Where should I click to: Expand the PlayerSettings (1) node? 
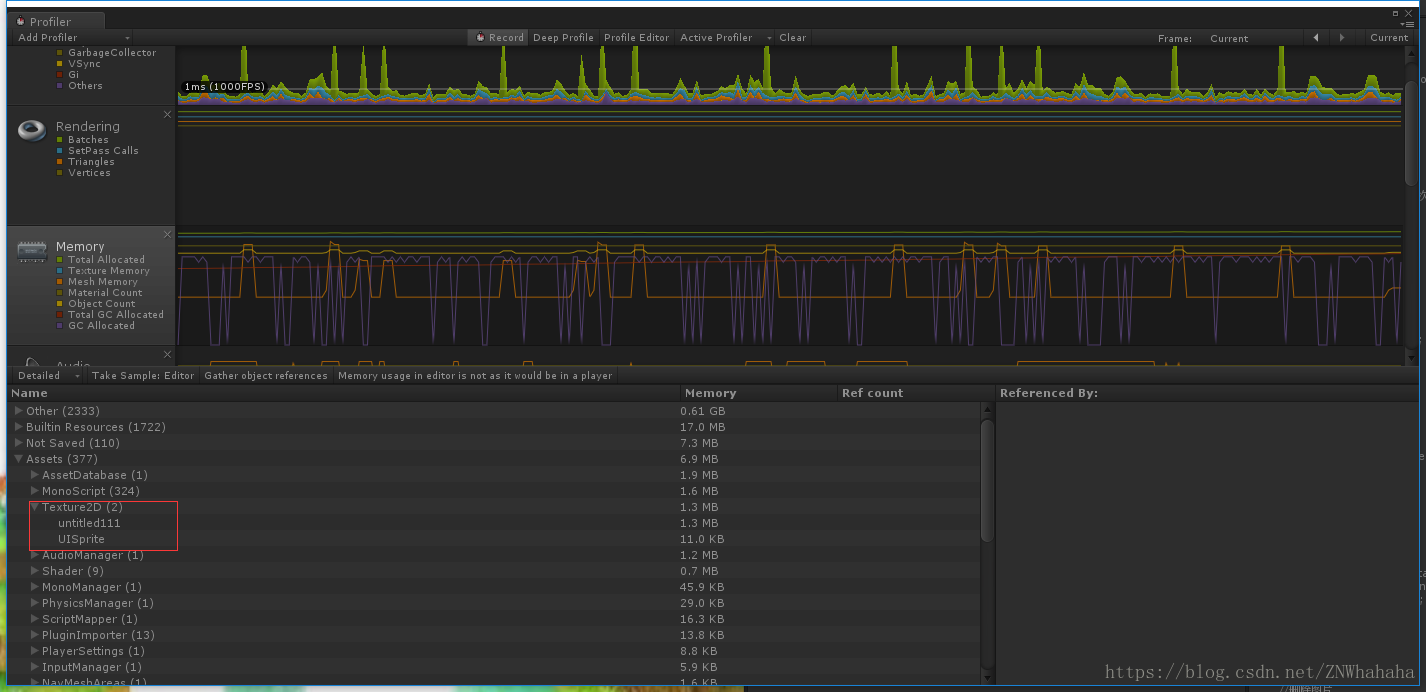tap(35, 651)
